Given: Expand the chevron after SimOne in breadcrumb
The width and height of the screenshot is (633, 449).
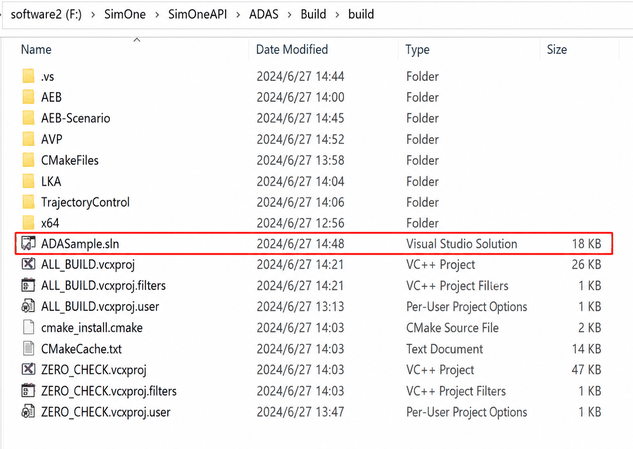Looking at the screenshot, I should (157, 15).
